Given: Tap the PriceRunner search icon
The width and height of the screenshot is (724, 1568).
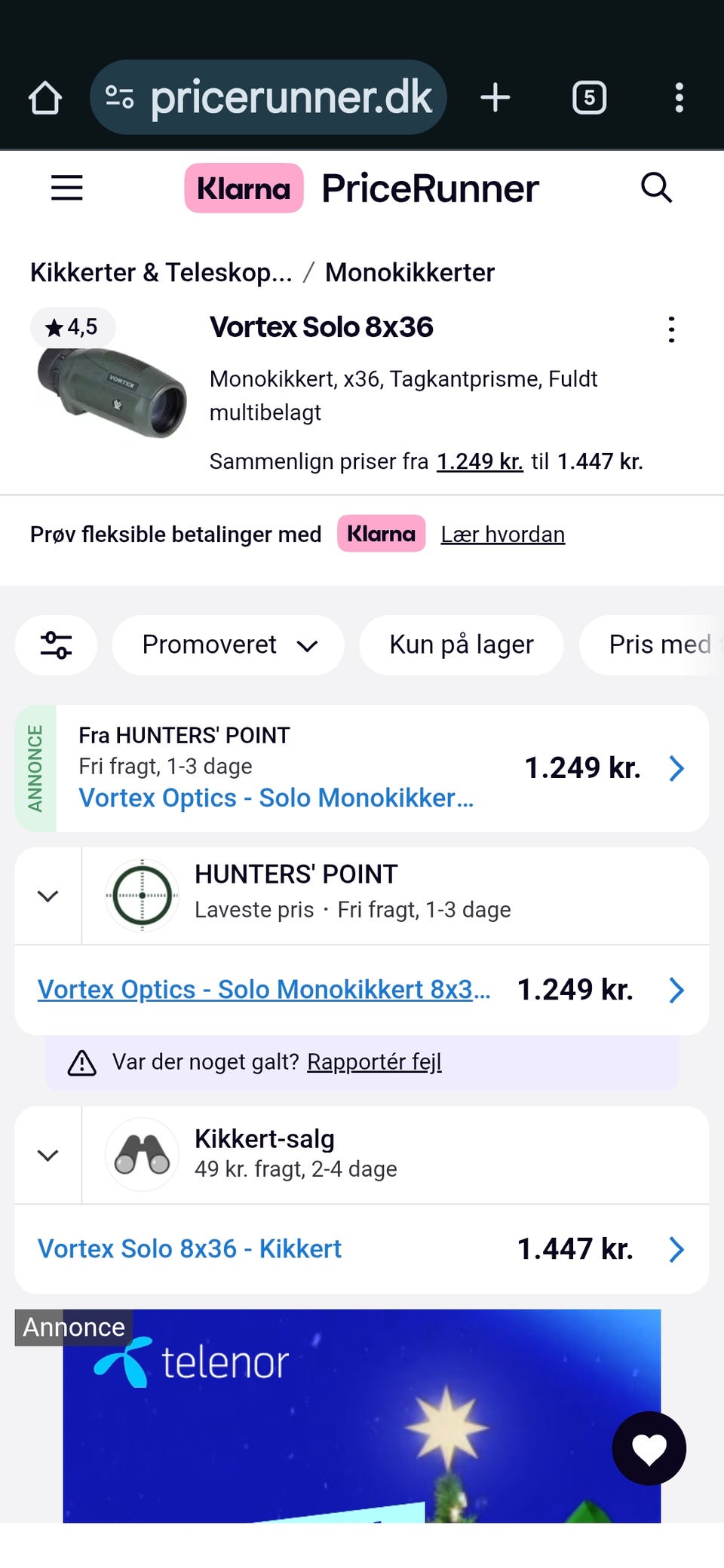Looking at the screenshot, I should (x=656, y=188).
